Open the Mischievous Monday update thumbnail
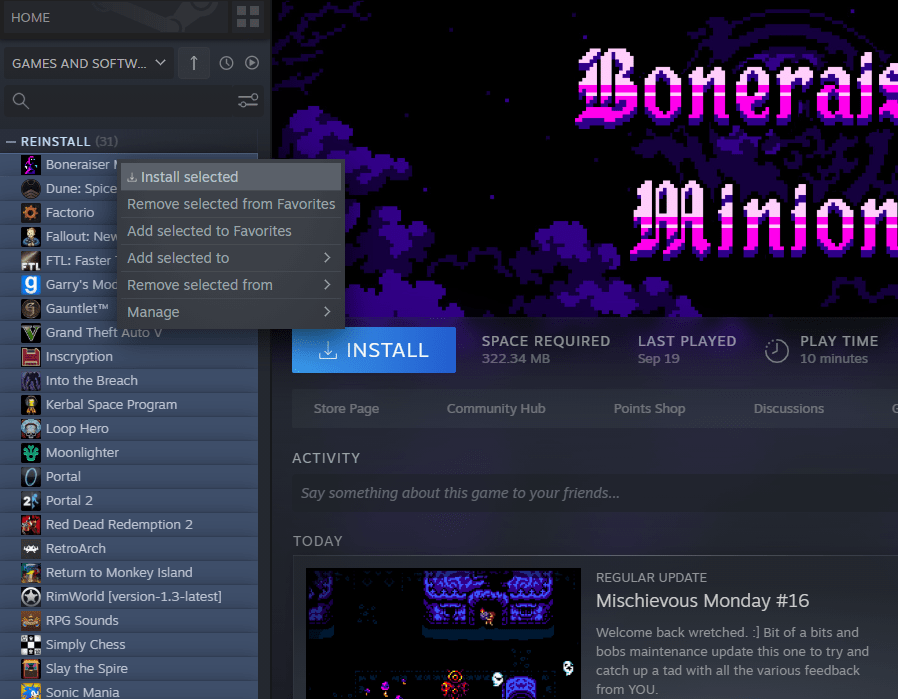The height and width of the screenshot is (699, 898). point(443,634)
